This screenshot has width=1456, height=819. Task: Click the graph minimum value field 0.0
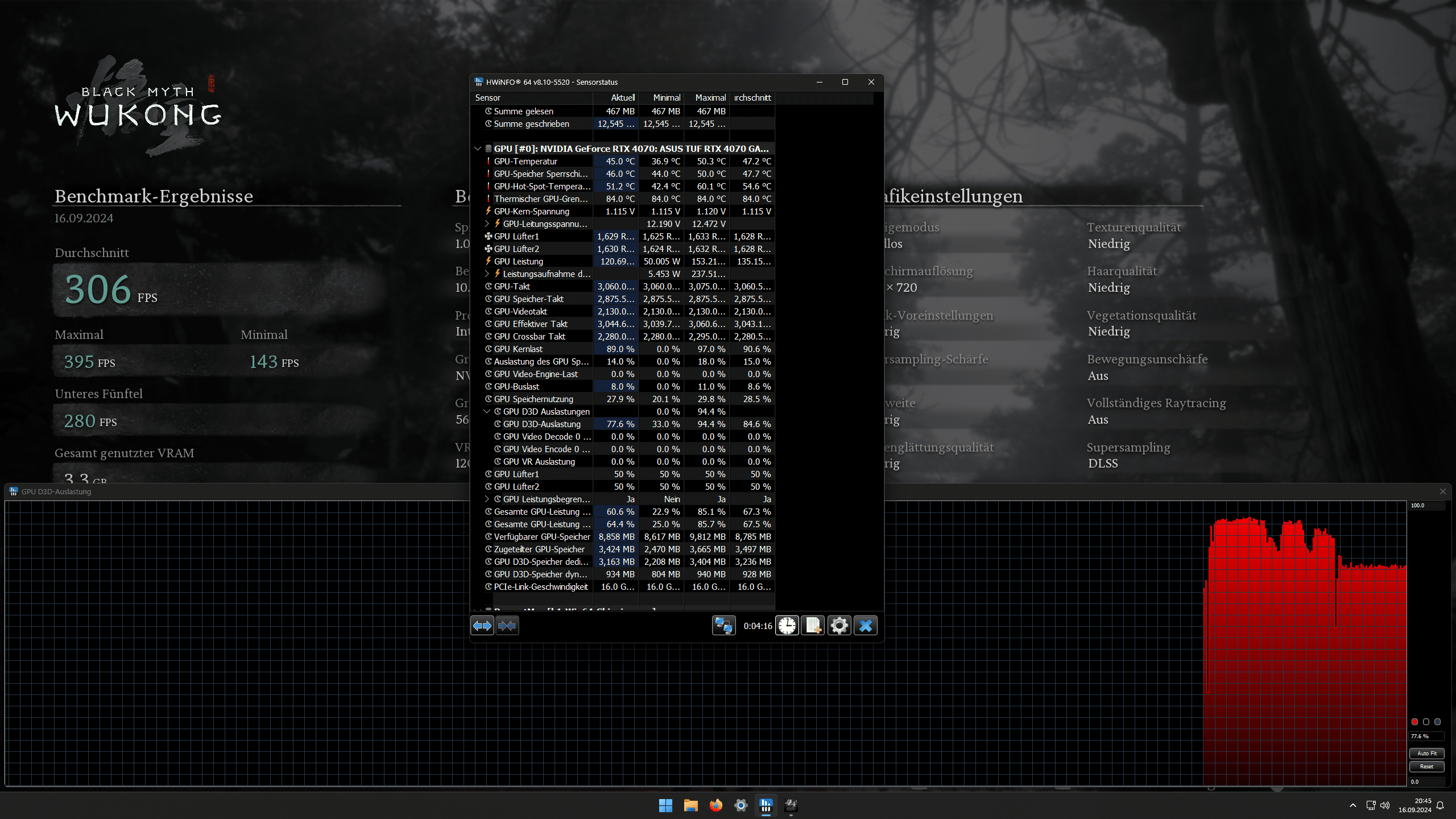tap(1426, 781)
